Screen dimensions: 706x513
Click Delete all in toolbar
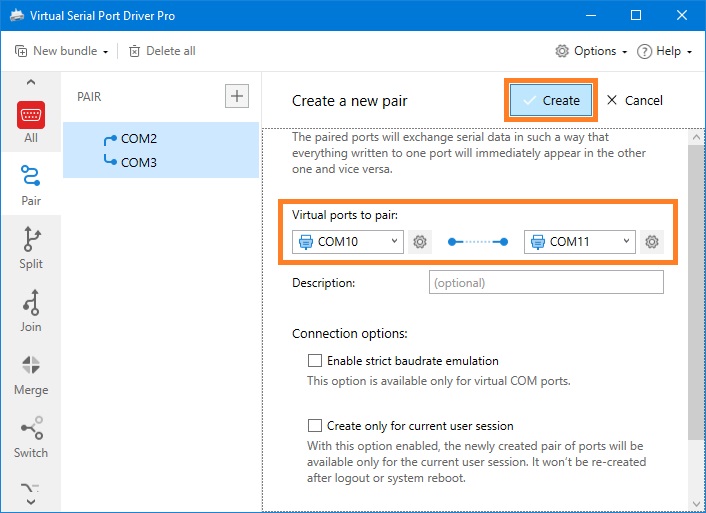162,51
